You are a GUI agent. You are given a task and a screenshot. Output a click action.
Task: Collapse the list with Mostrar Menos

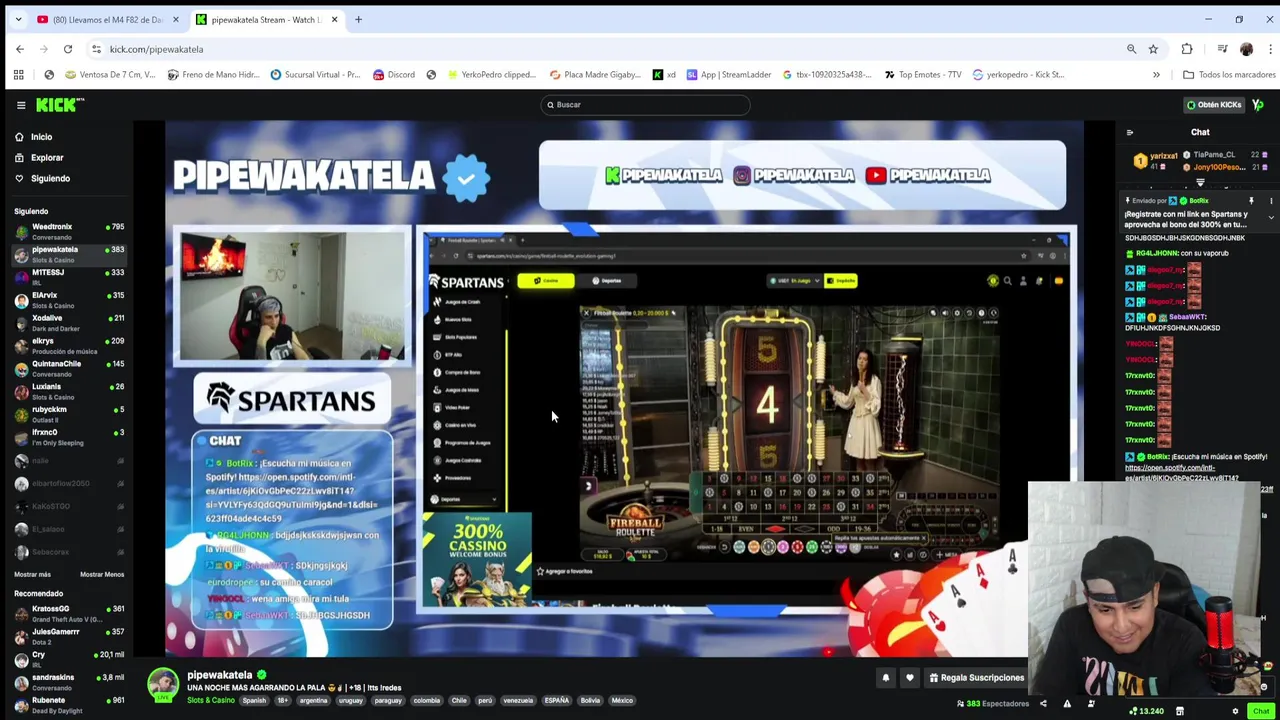click(x=102, y=574)
